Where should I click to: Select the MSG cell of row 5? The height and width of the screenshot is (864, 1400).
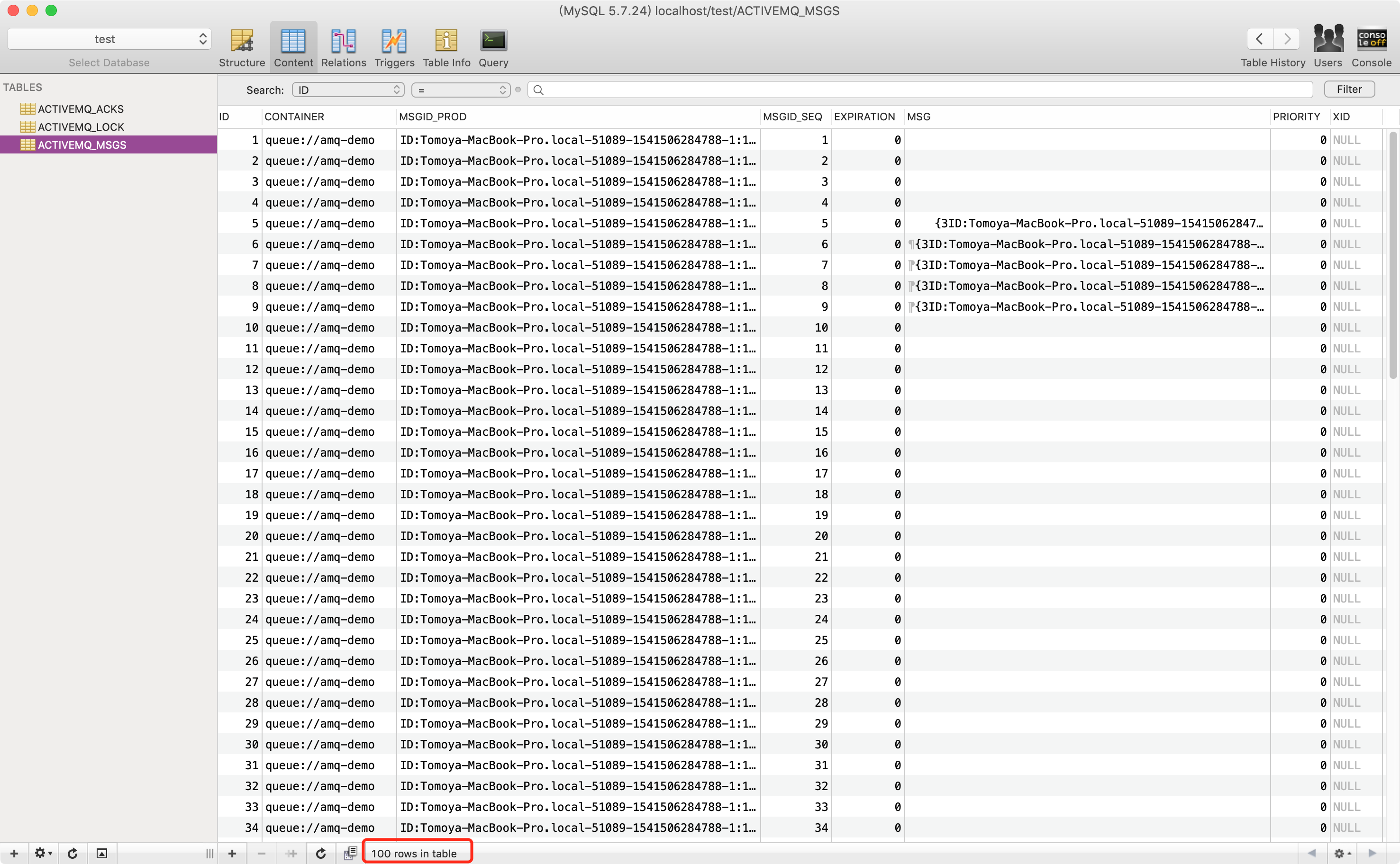coord(1087,224)
